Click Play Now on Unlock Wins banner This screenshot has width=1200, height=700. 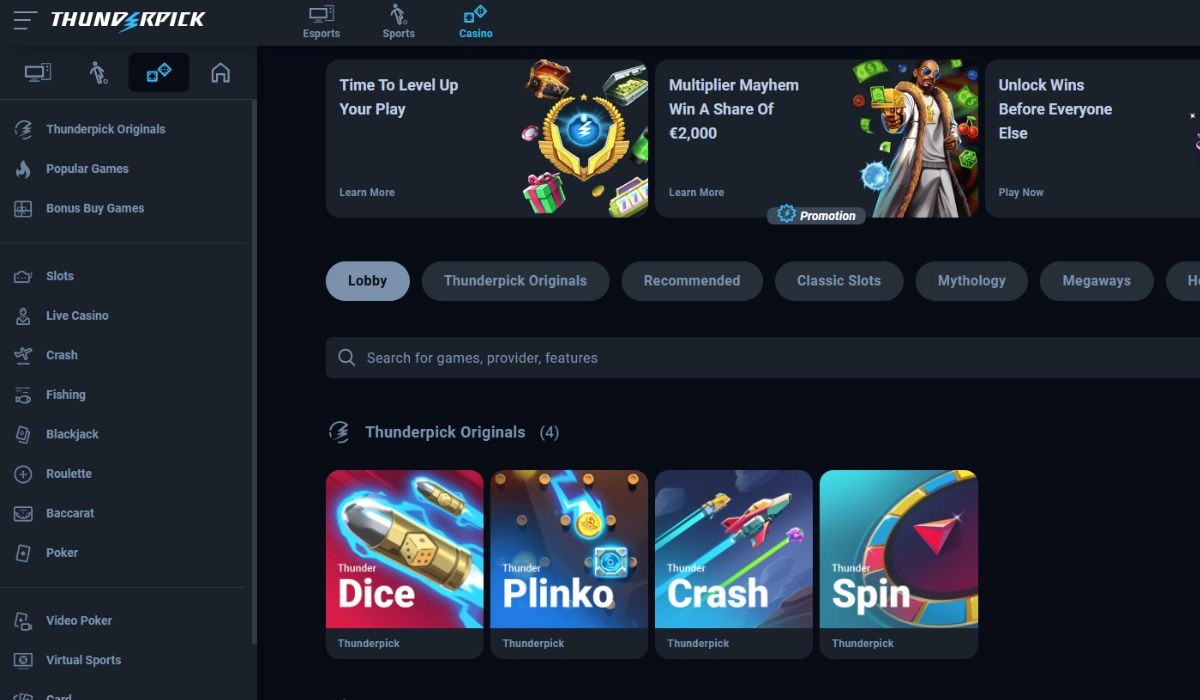click(x=1021, y=192)
